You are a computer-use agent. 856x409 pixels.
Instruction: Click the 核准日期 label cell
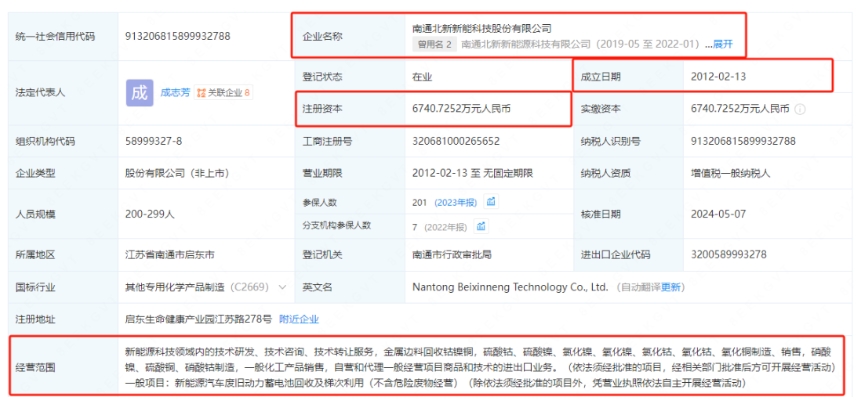pos(628,214)
